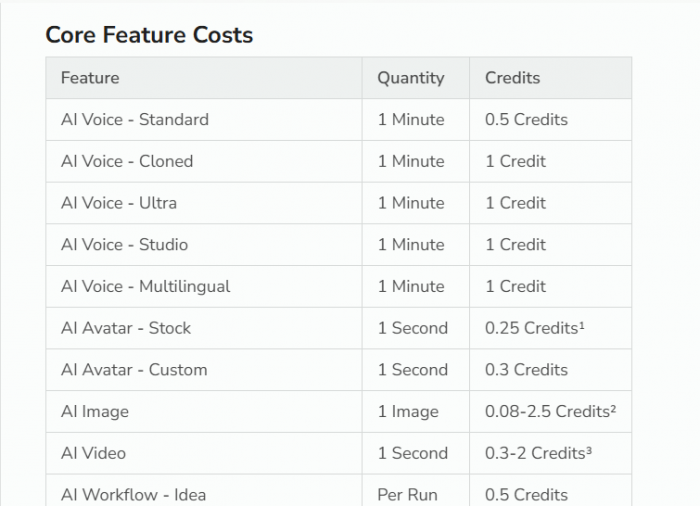
Task: Click the Feature column header
Action: (x=90, y=78)
